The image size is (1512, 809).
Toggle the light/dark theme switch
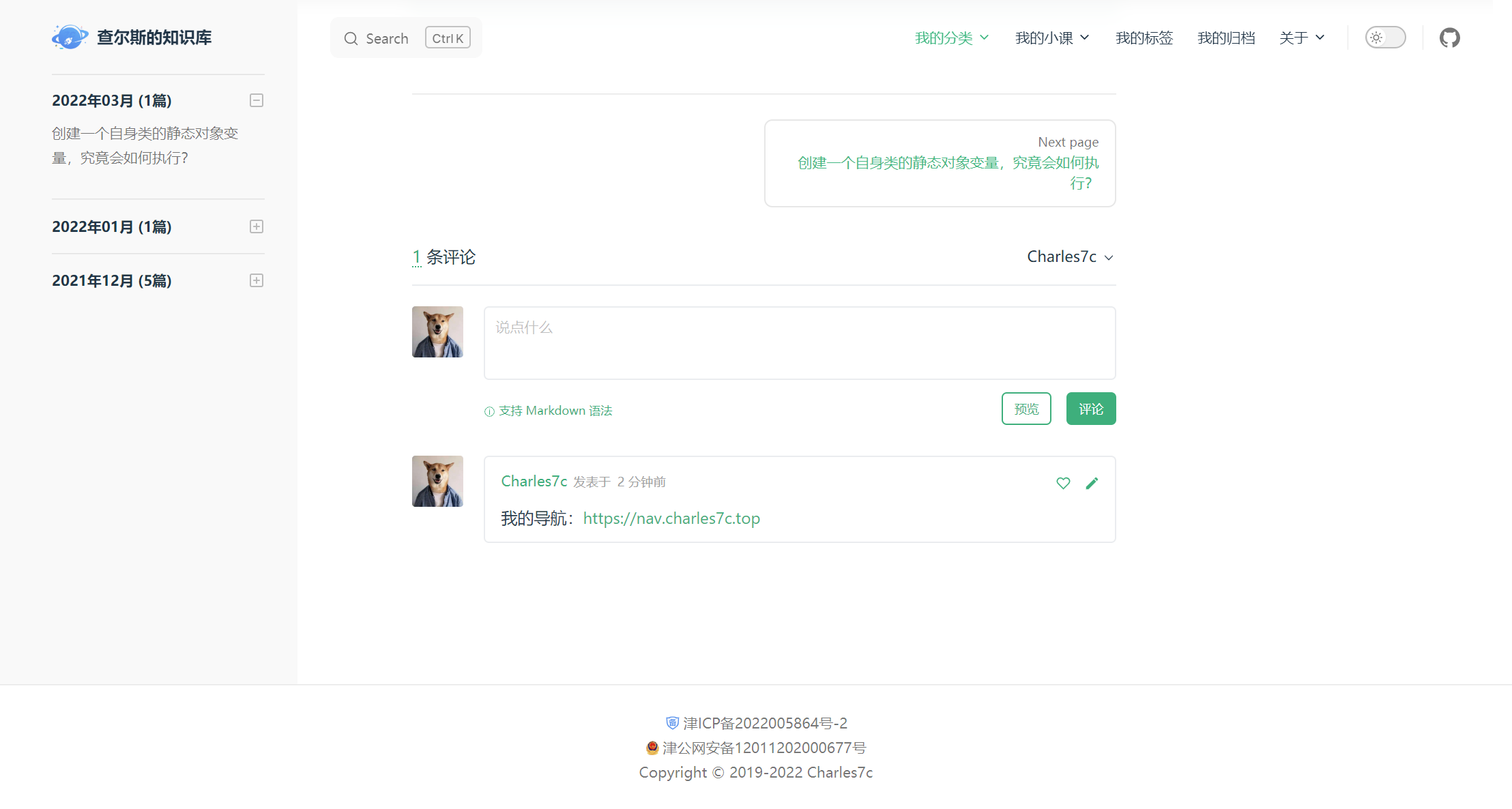pos(1385,38)
